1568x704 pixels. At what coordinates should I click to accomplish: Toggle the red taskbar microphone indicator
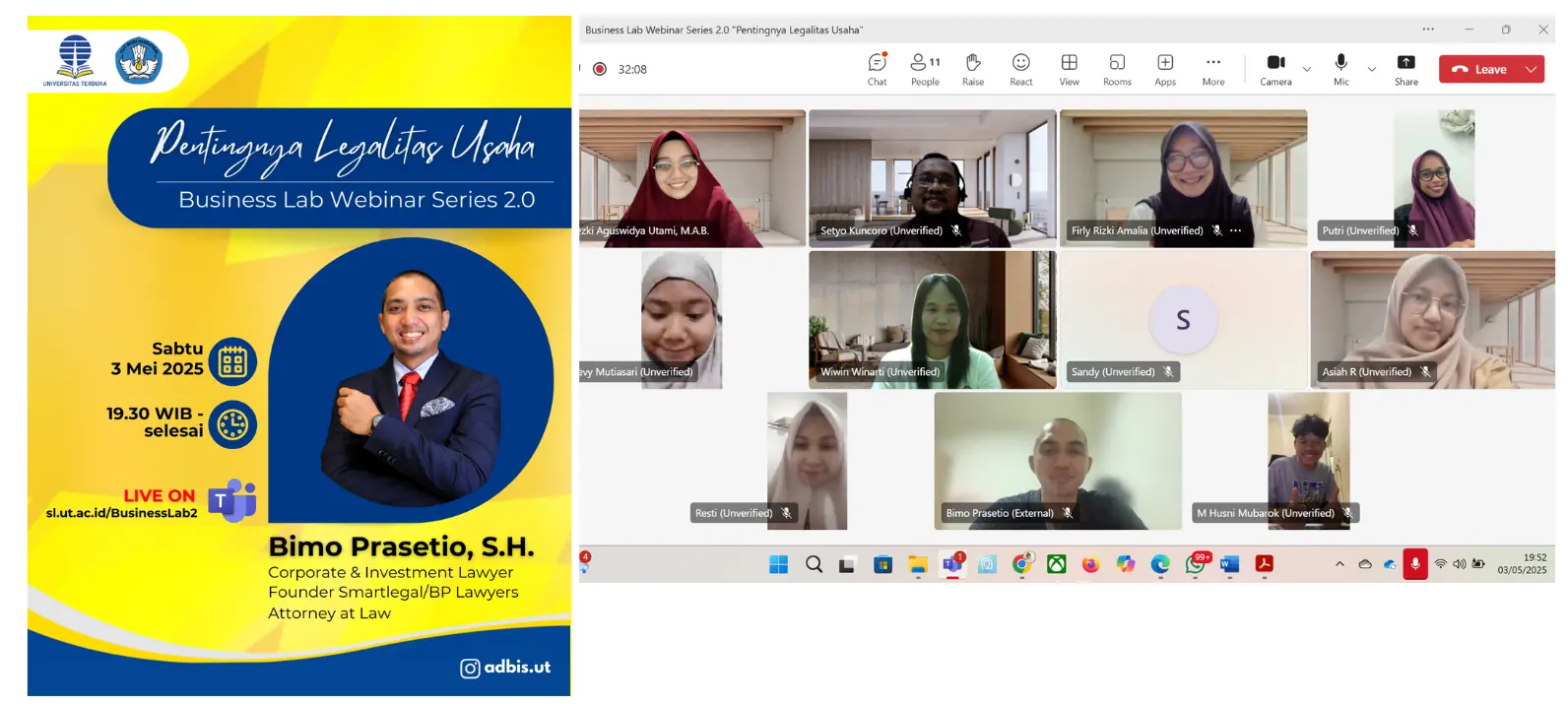(x=1414, y=564)
